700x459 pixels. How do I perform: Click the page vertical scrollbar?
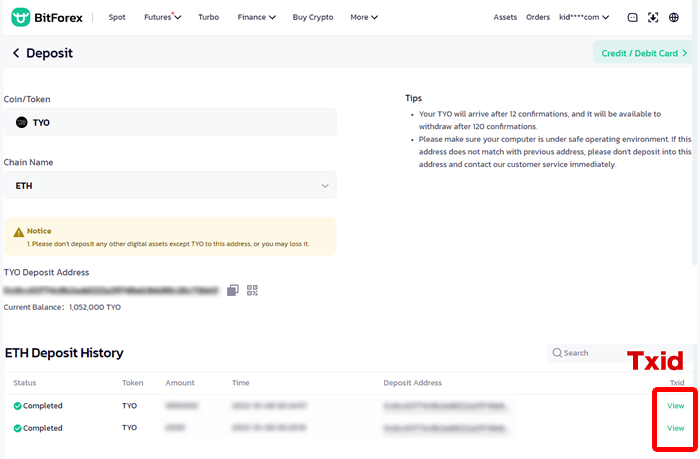point(696,134)
